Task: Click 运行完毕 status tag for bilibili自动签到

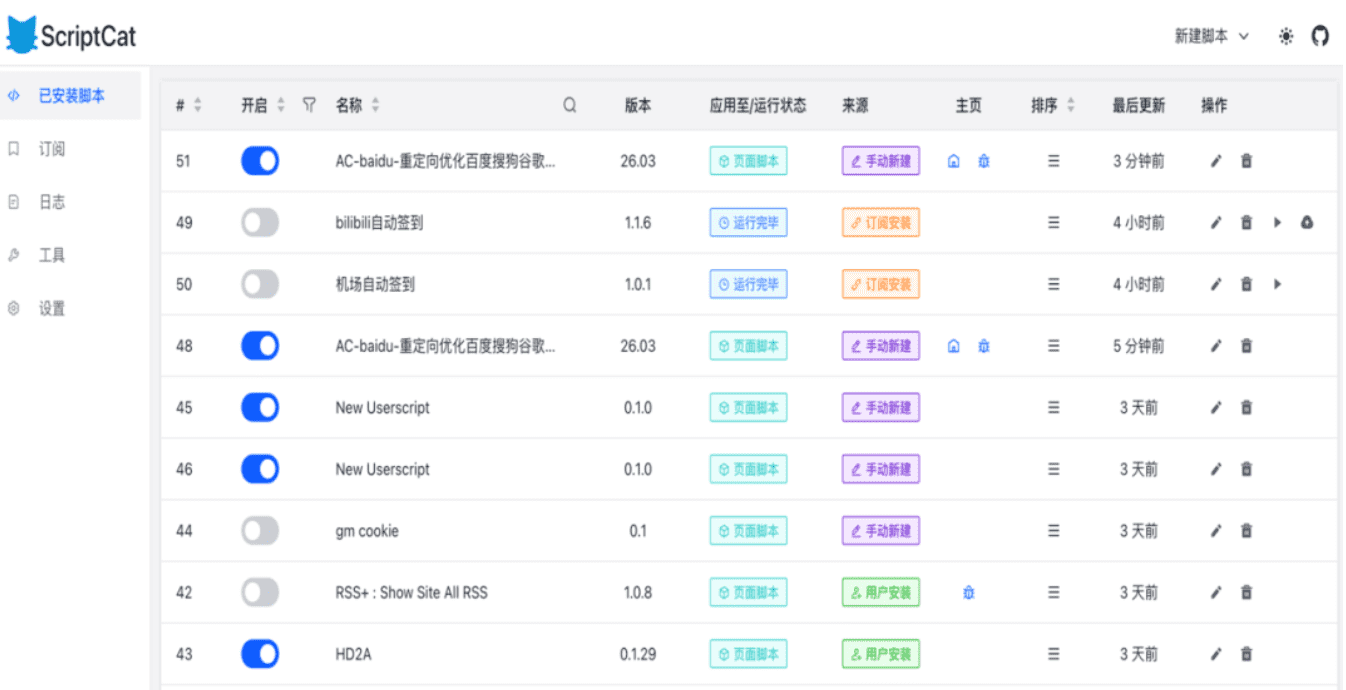Action: tap(749, 223)
